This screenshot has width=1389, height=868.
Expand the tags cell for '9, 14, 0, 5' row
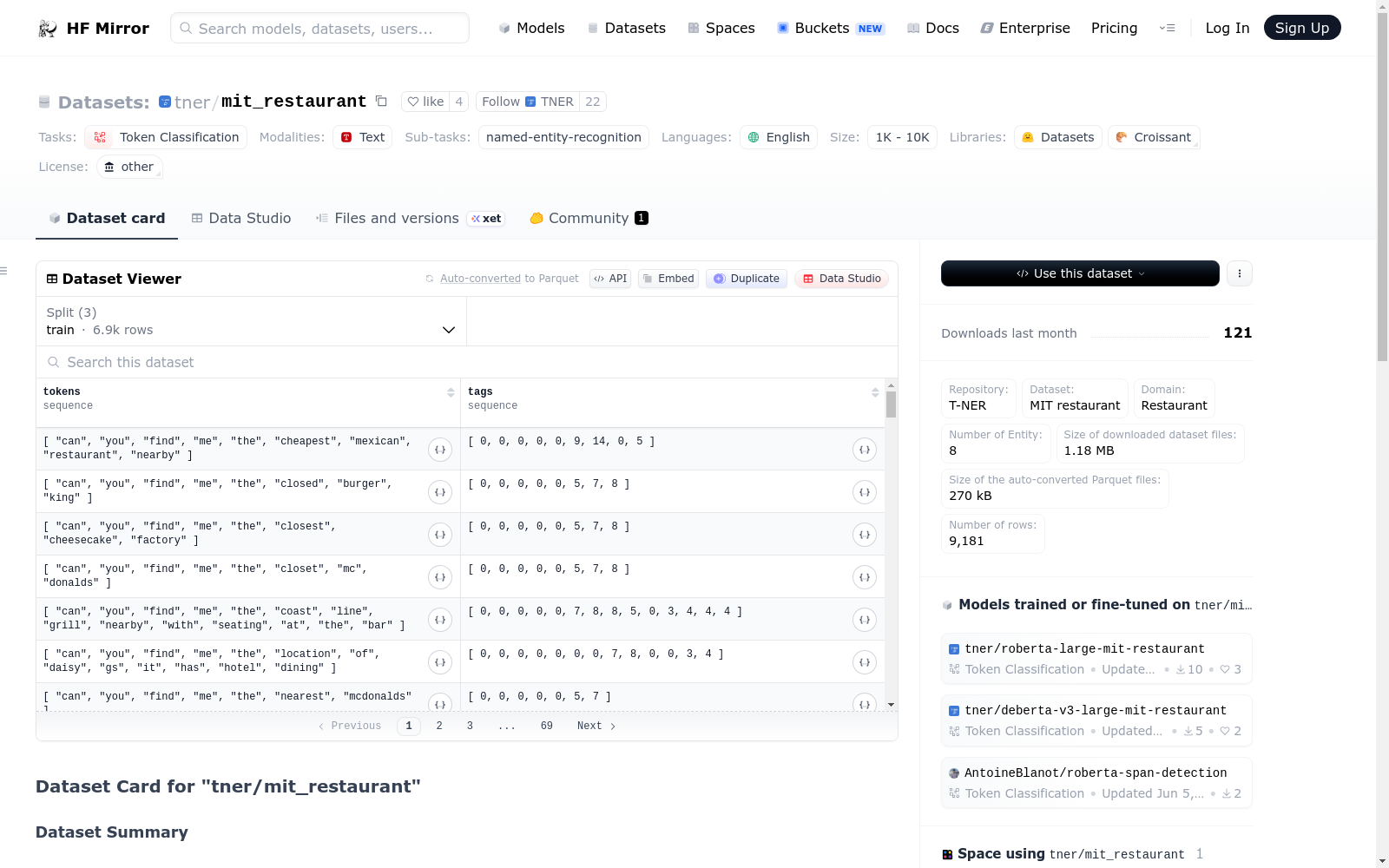[x=865, y=450]
